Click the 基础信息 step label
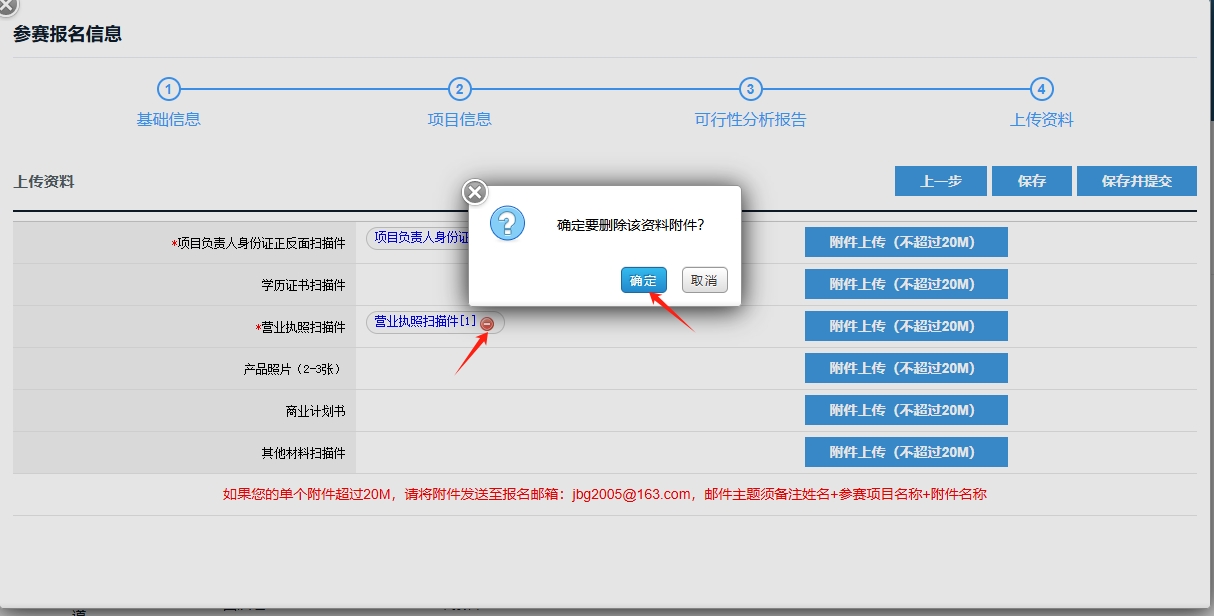 169,119
